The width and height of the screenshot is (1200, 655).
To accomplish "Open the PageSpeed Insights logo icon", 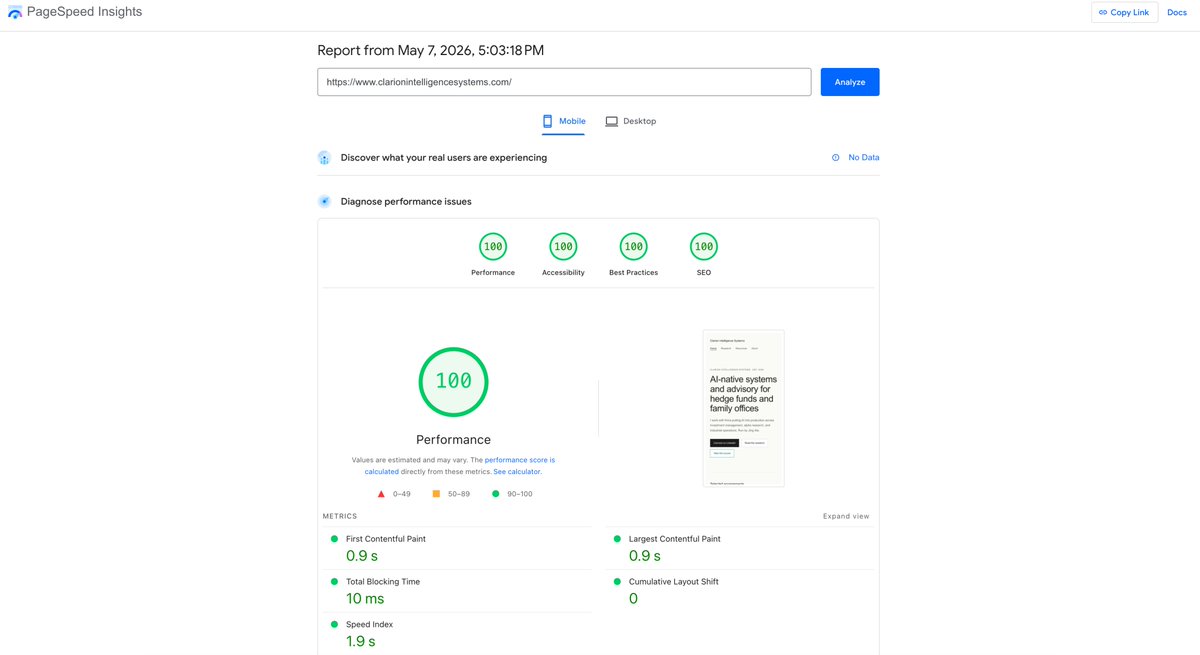I will tap(15, 12).
